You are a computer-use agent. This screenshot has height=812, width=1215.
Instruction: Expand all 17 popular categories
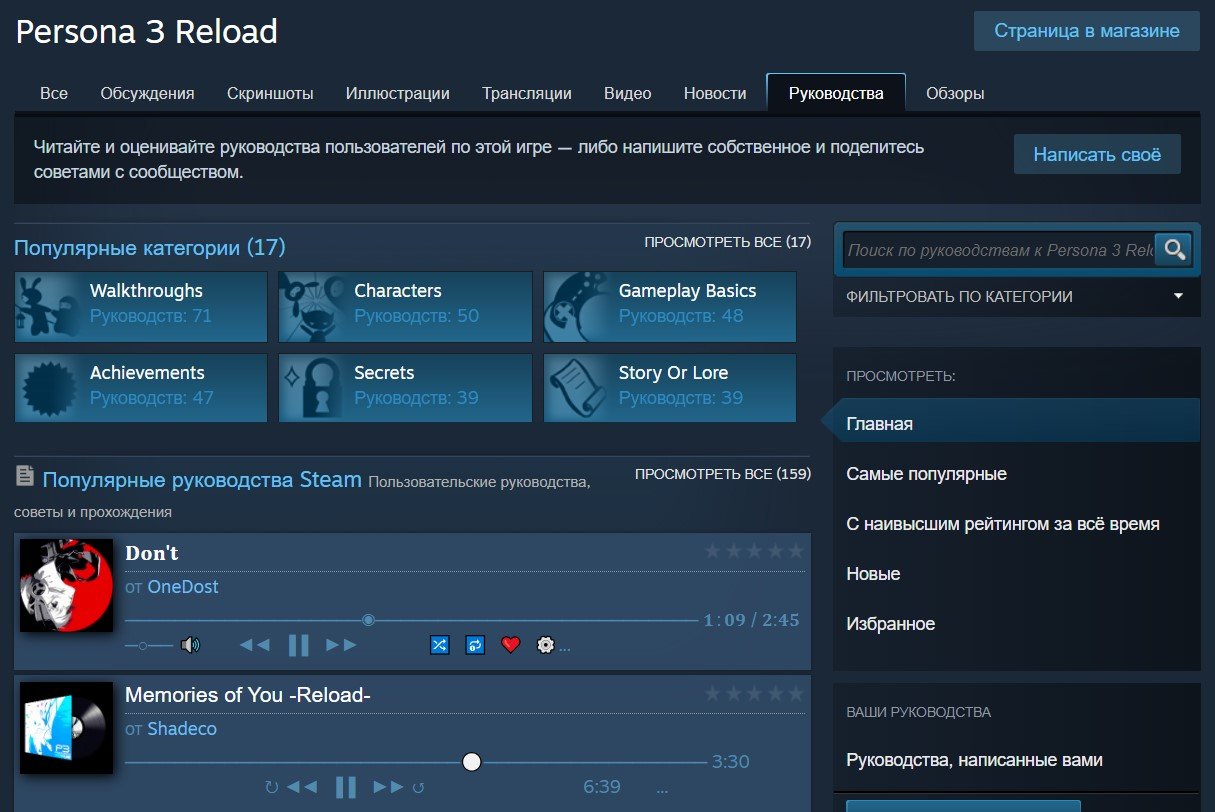(727, 242)
